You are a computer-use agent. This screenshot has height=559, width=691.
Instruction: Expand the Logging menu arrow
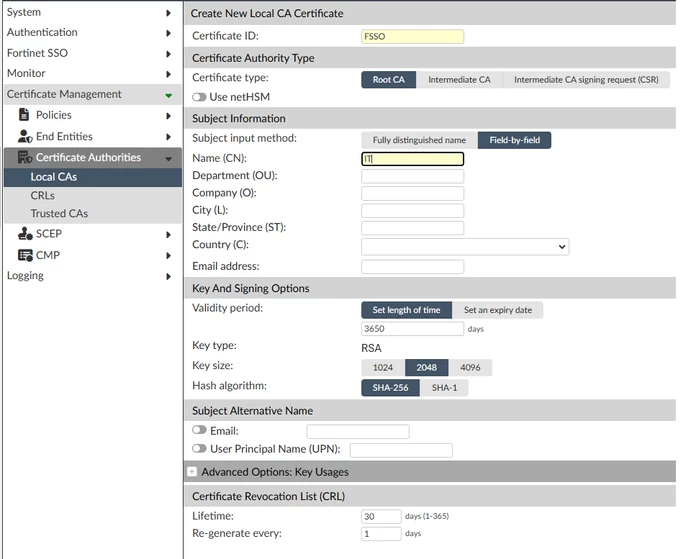[x=168, y=276]
